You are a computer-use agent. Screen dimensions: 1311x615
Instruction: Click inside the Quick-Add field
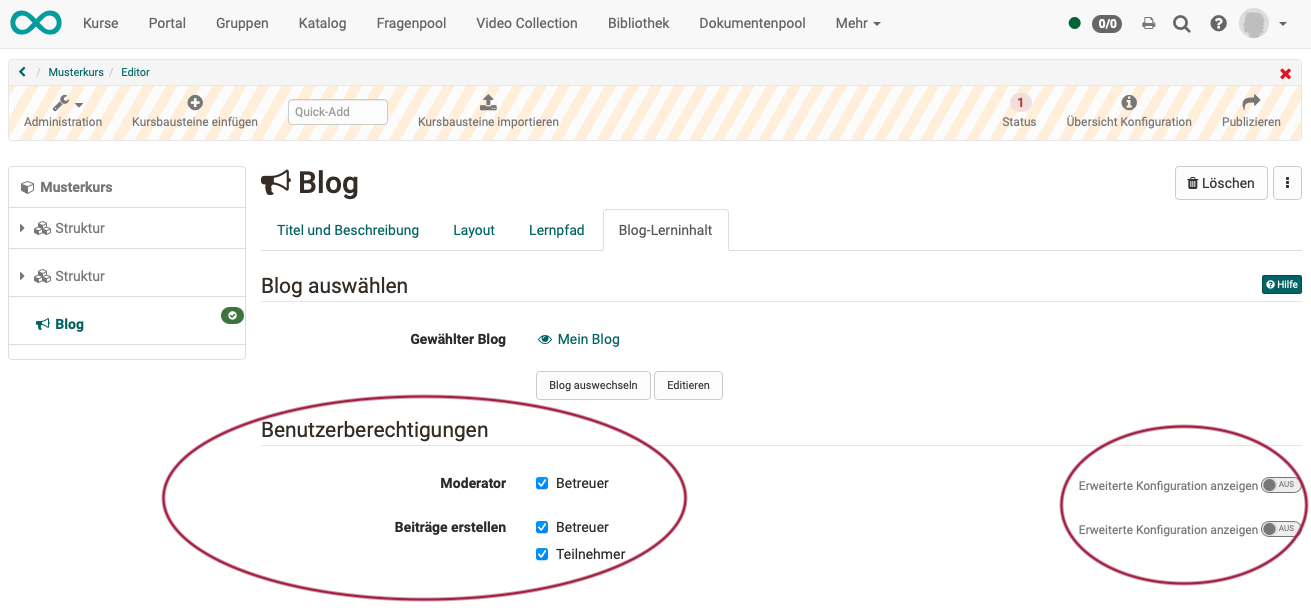(337, 112)
